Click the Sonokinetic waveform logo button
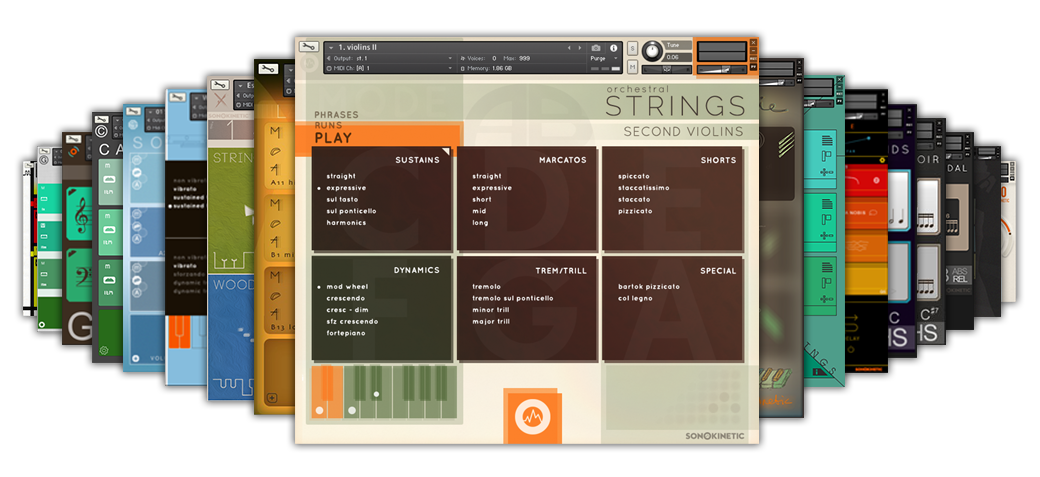 pyautogui.click(x=533, y=417)
